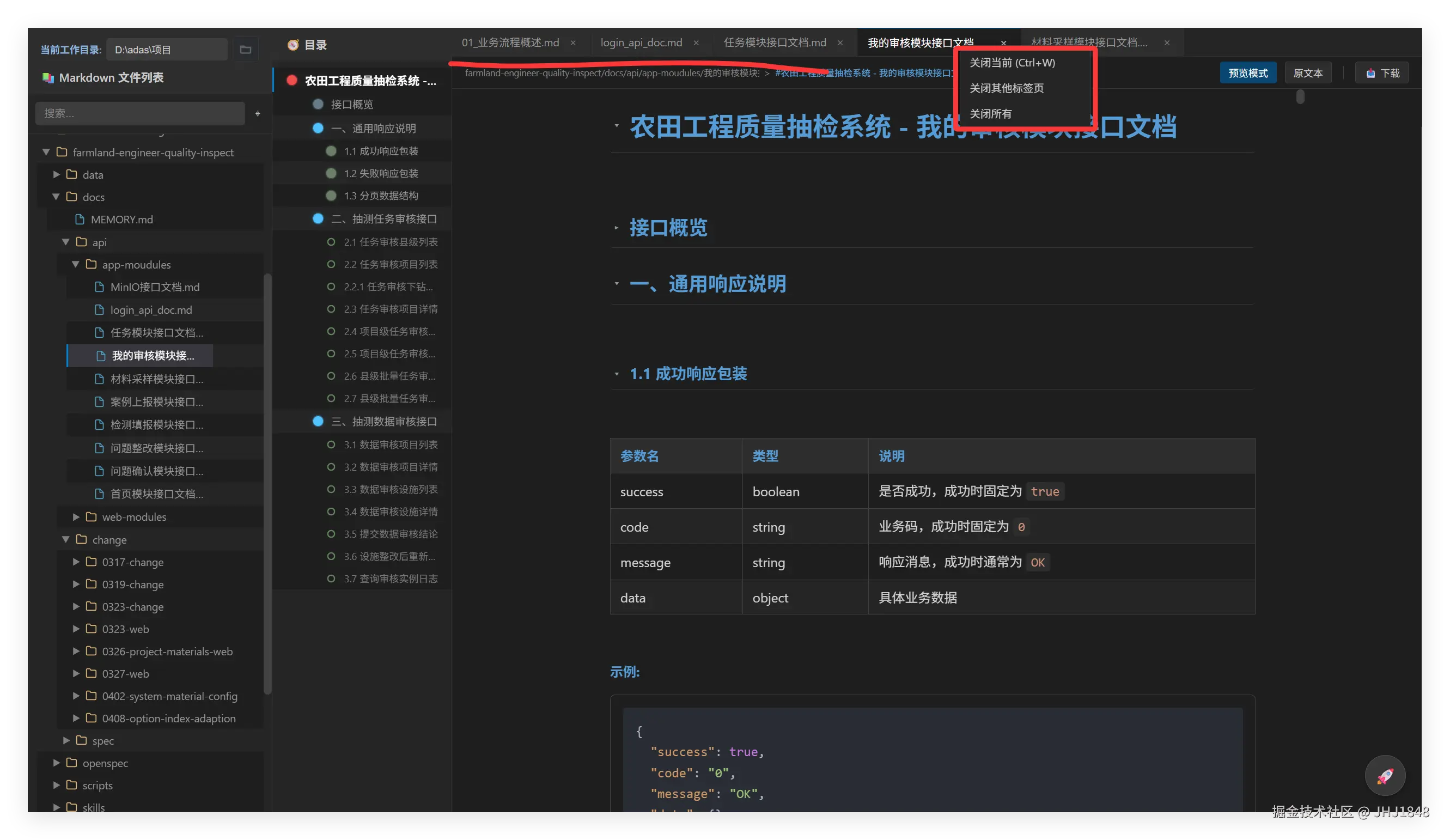Switch to the login_api_doc.md tab

[642, 42]
